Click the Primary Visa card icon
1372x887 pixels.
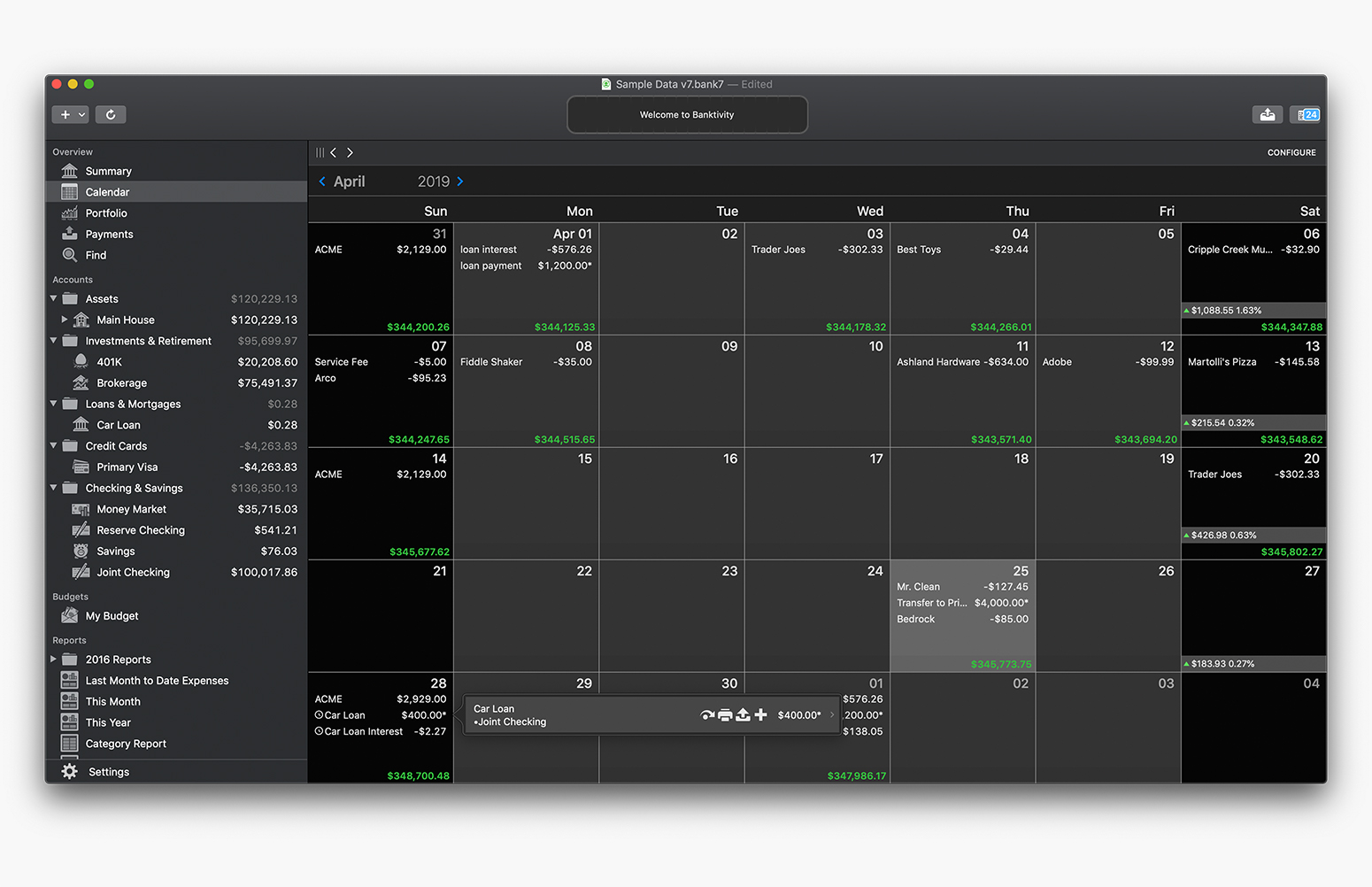81,467
